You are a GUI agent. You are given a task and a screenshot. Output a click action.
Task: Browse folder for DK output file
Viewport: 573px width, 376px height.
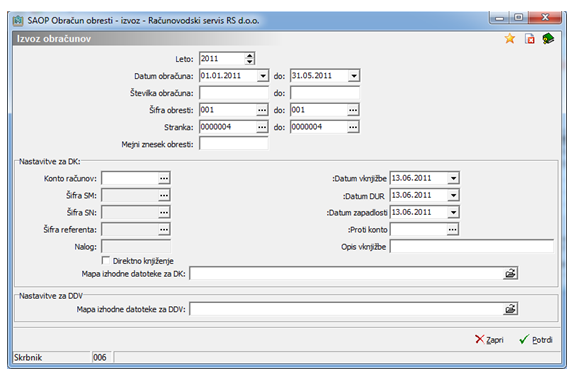coord(510,273)
